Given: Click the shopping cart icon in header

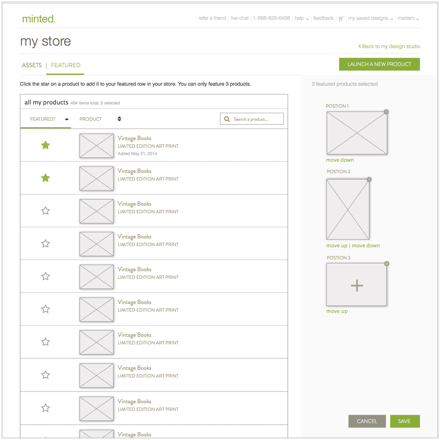Looking at the screenshot, I should tap(341, 19).
